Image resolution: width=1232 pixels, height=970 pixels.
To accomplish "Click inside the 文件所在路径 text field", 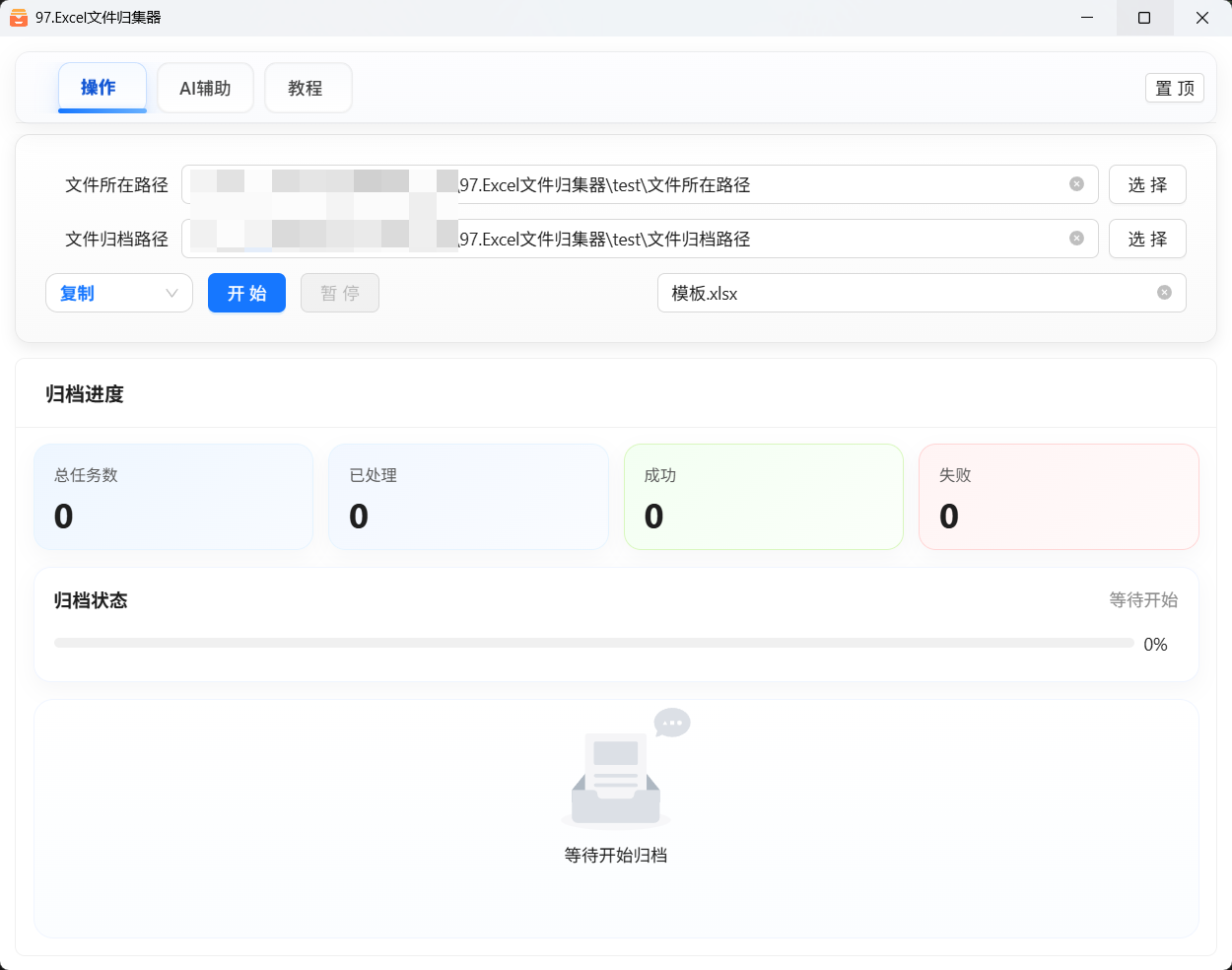I will (x=759, y=184).
